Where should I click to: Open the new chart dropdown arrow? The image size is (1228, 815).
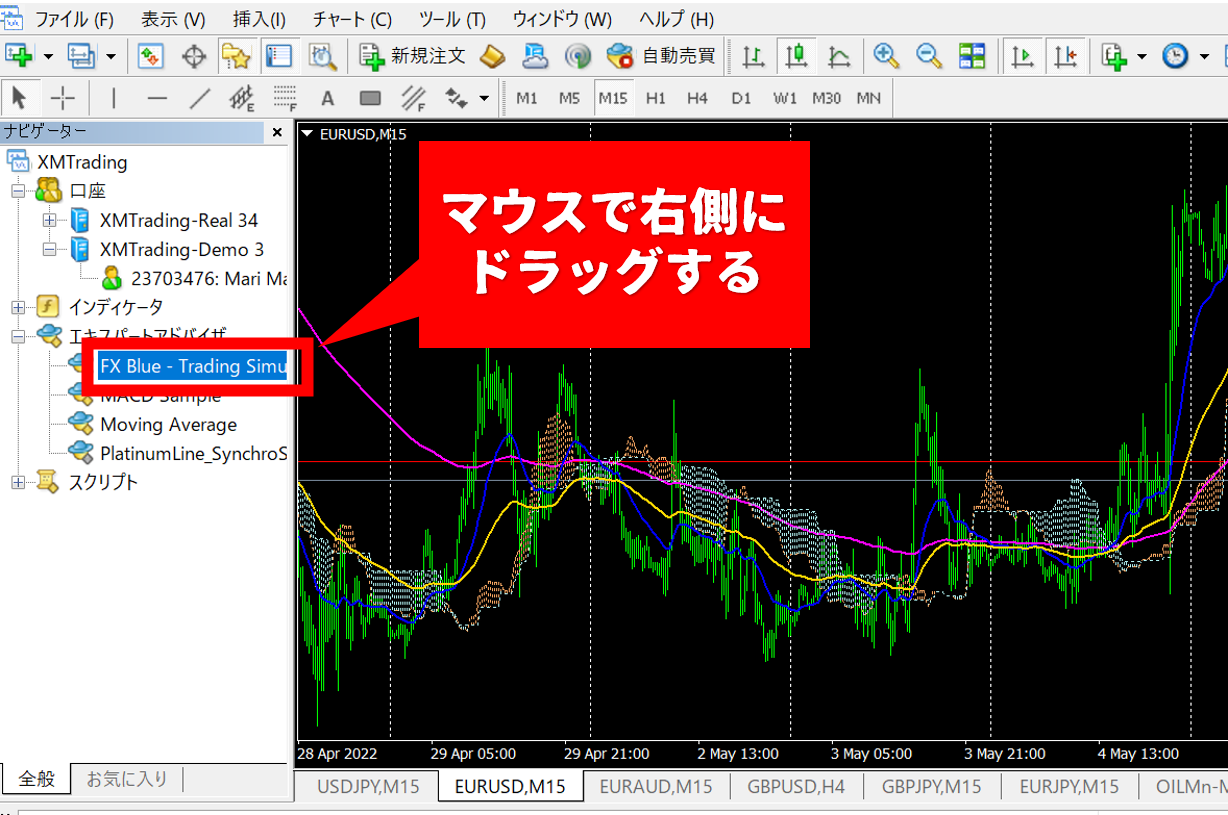[49, 56]
